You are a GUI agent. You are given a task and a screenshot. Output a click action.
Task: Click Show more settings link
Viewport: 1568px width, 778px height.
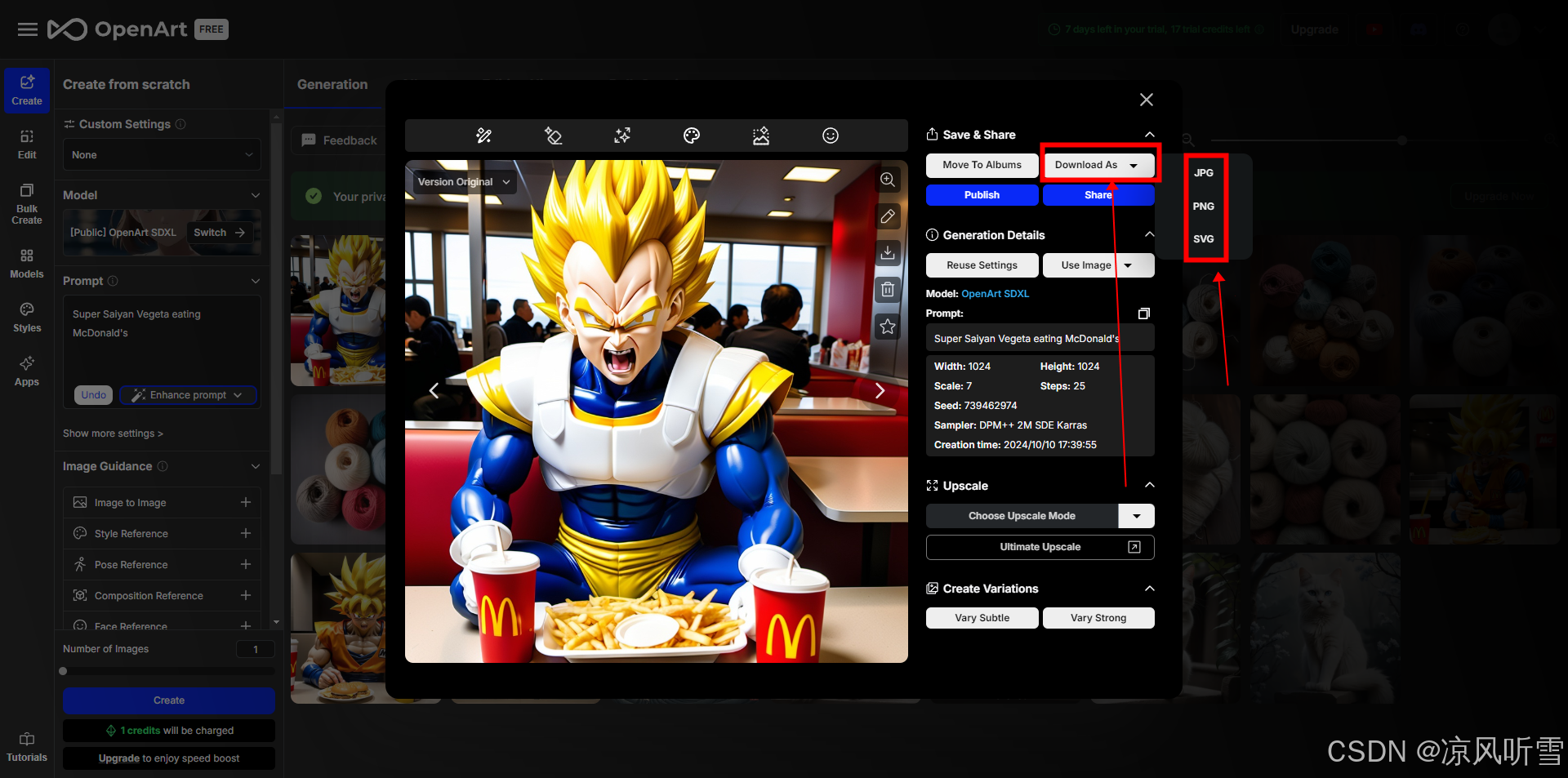[x=113, y=433]
